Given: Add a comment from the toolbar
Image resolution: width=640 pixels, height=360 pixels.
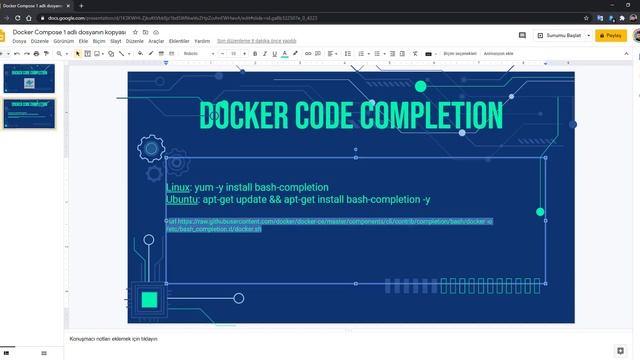Looking at the screenshot, I should click(318, 53).
